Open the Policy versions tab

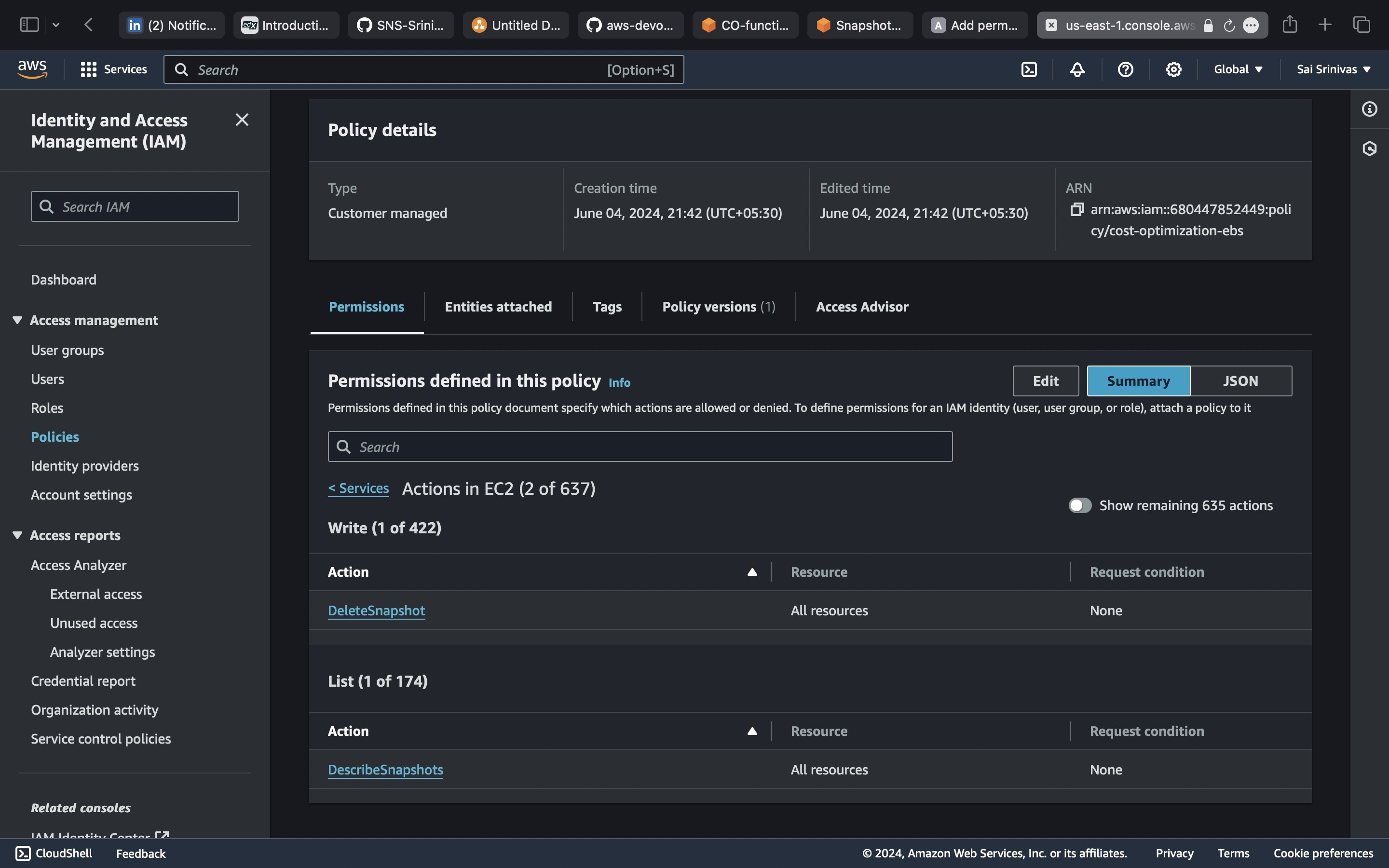[719, 307]
